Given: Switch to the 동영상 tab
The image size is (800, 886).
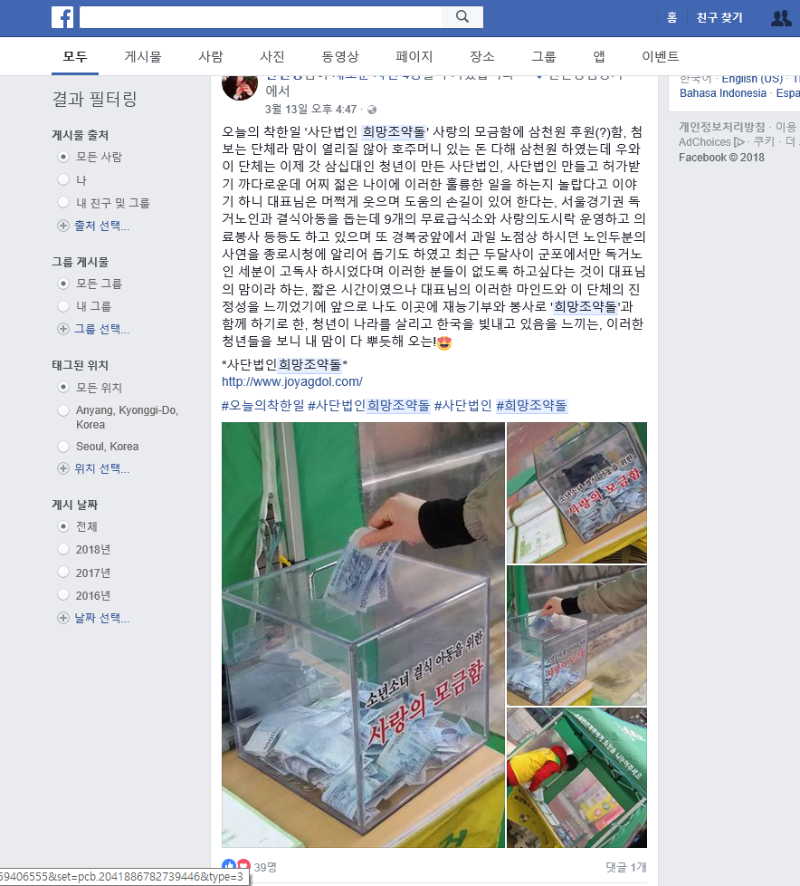Looking at the screenshot, I should (340, 57).
